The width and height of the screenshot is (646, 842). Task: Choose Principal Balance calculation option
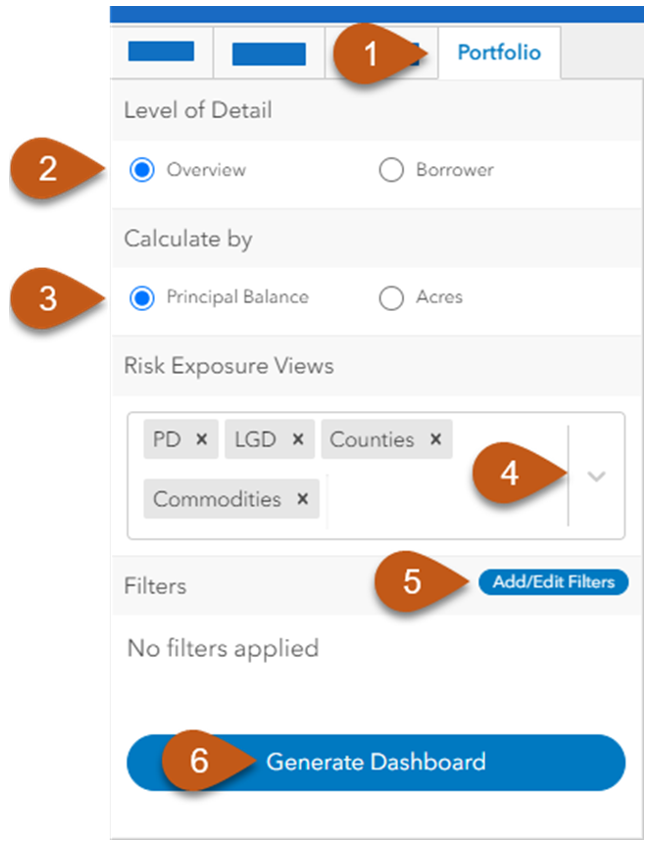143,297
